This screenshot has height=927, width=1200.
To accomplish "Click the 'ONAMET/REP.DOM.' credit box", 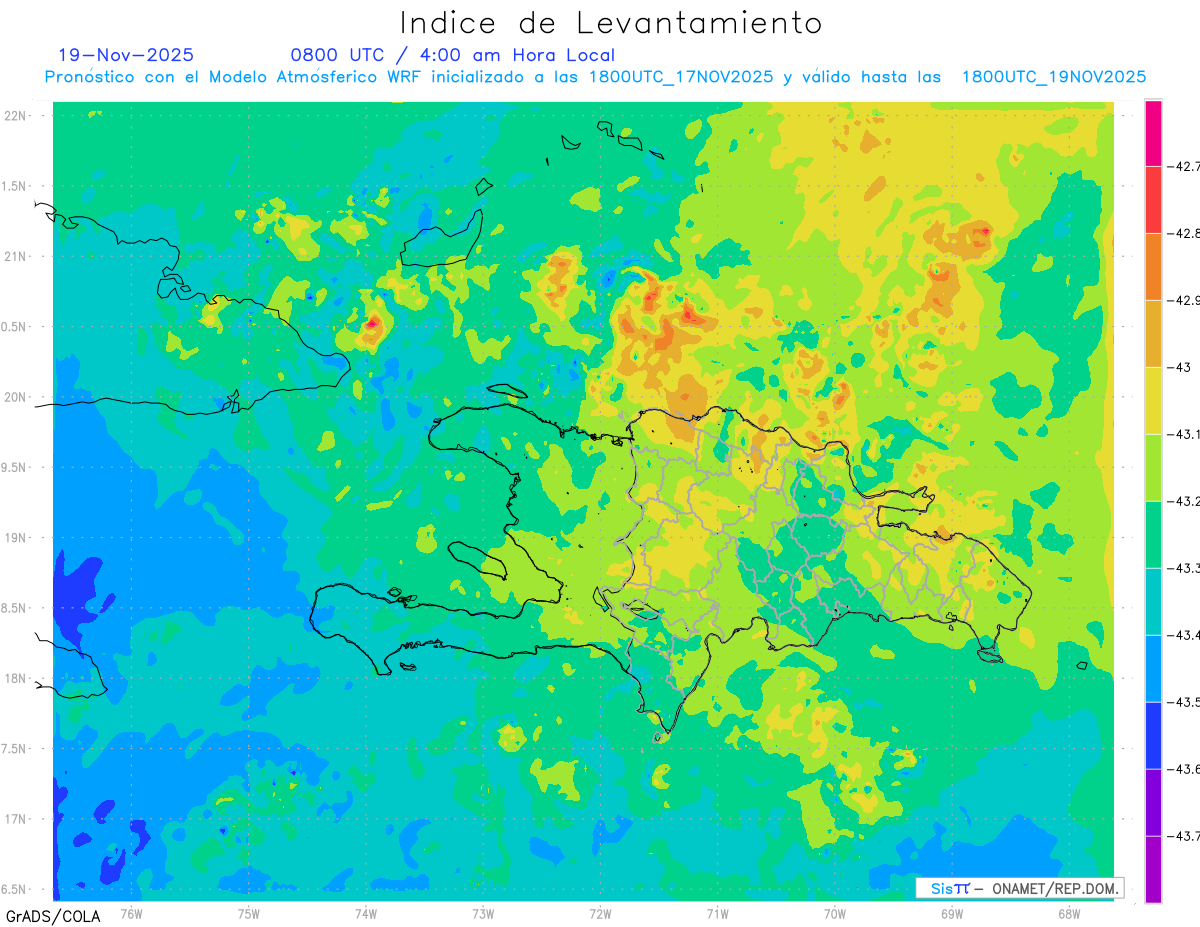I will point(1020,888).
